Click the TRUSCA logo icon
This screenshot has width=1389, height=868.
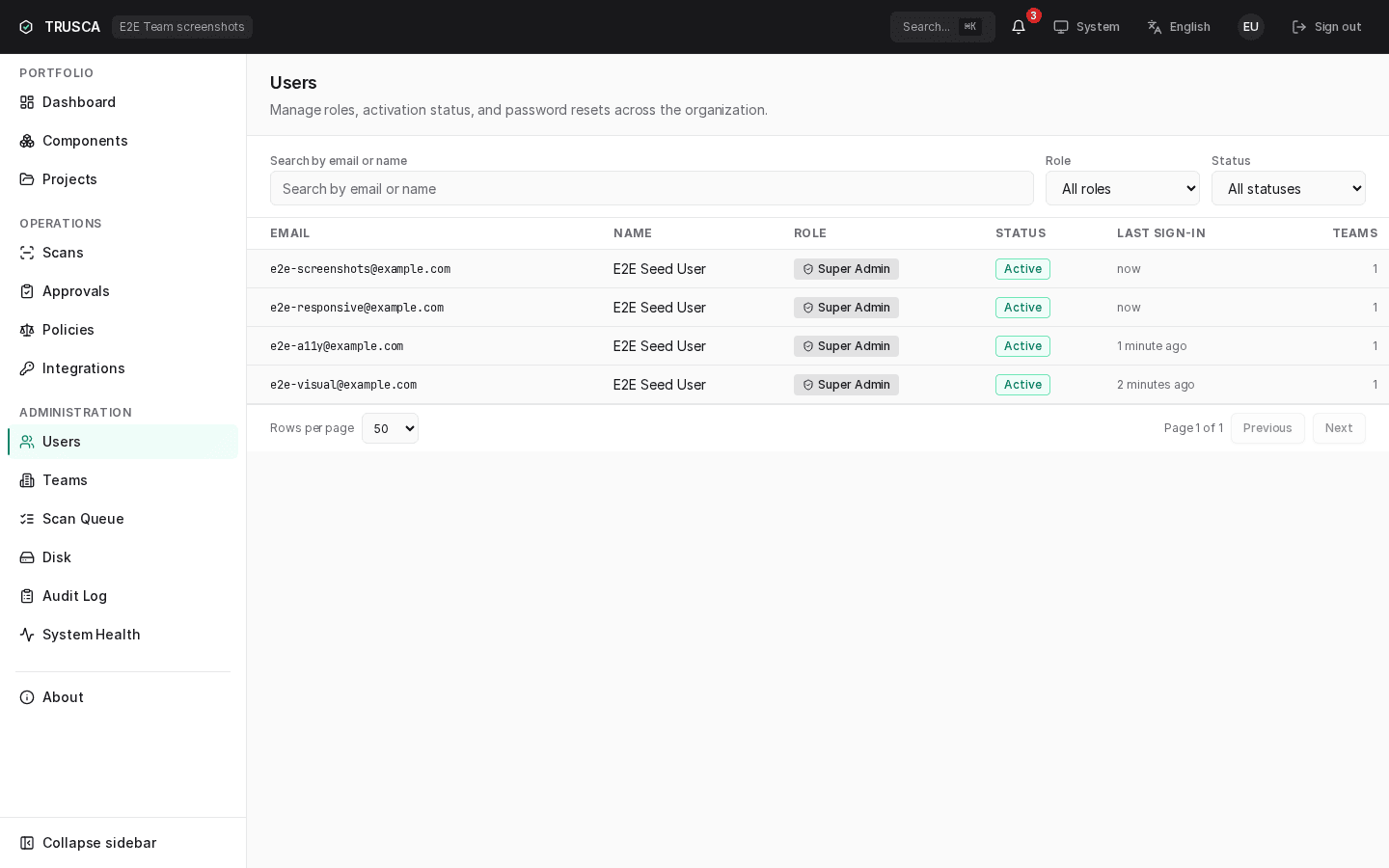pos(26,27)
